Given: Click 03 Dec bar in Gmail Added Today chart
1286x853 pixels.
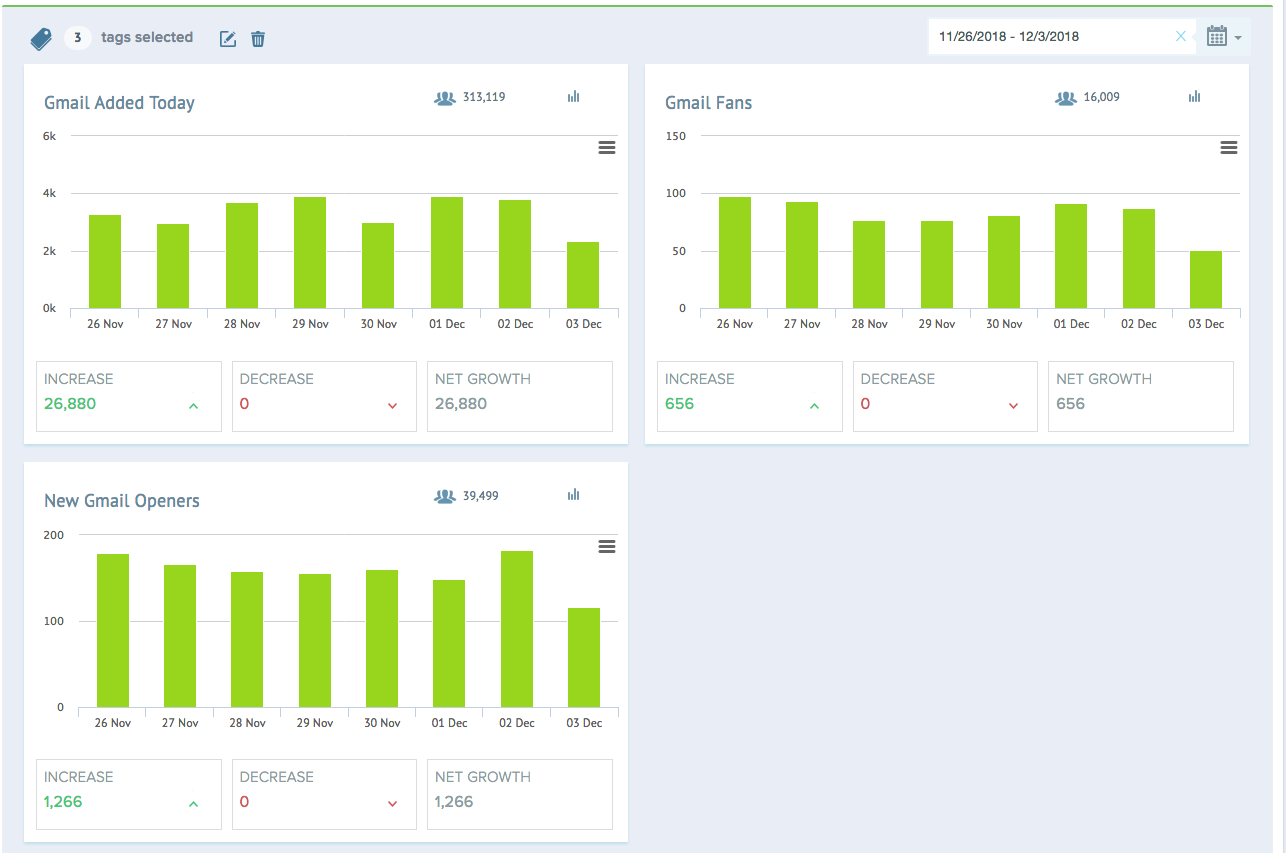Looking at the screenshot, I should (583, 275).
